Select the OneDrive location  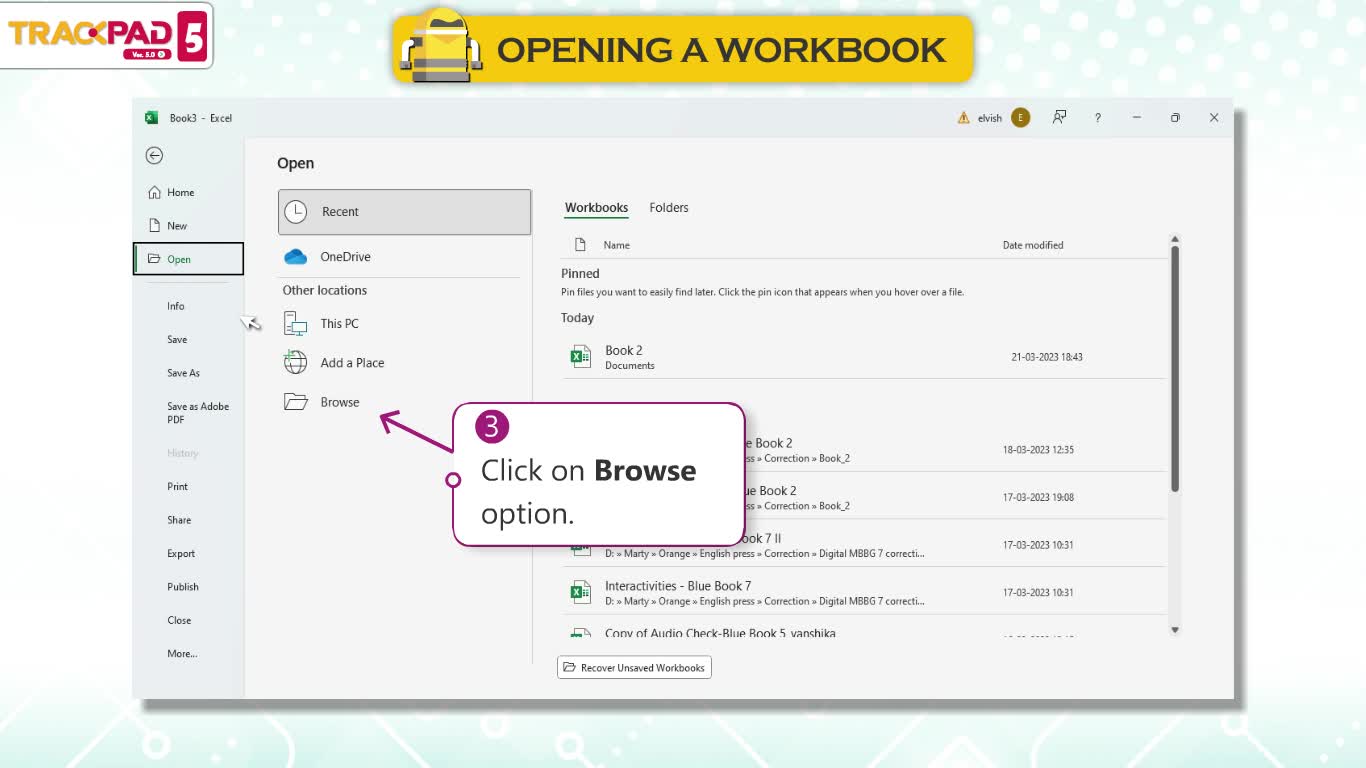[x=400, y=257]
